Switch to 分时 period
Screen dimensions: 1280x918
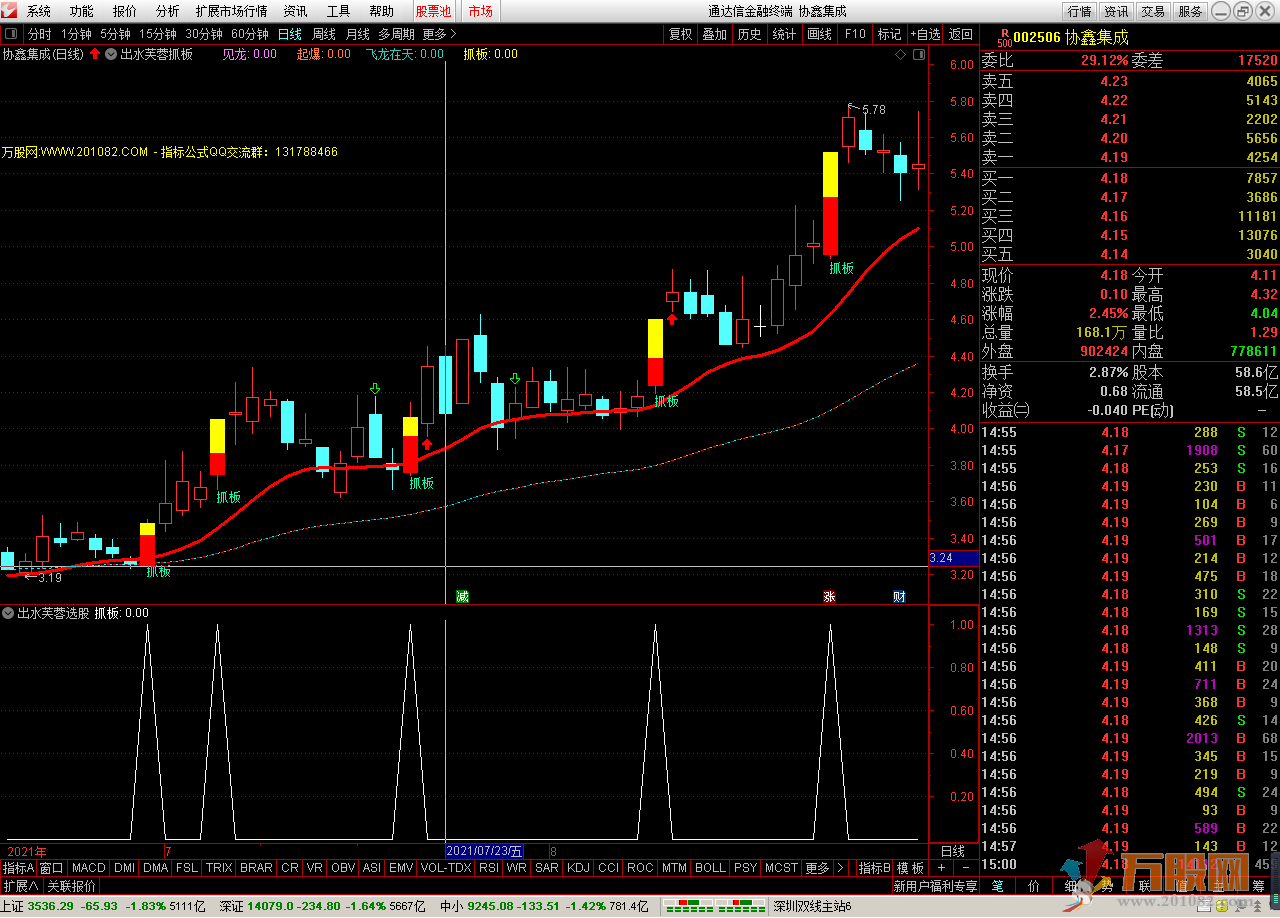pos(39,34)
